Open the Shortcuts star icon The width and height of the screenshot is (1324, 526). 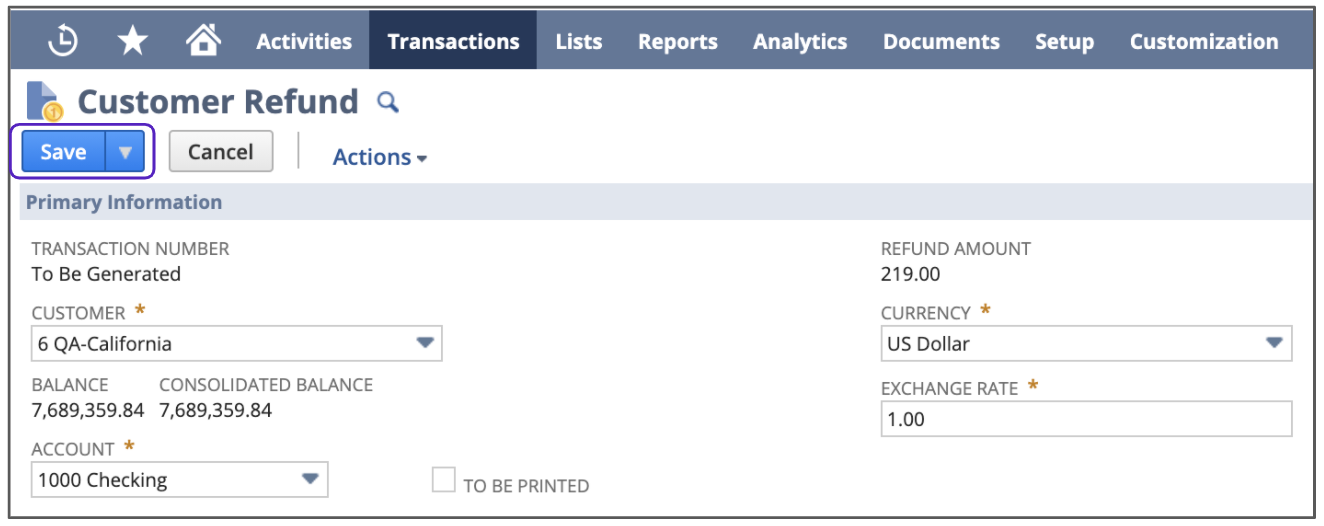133,41
